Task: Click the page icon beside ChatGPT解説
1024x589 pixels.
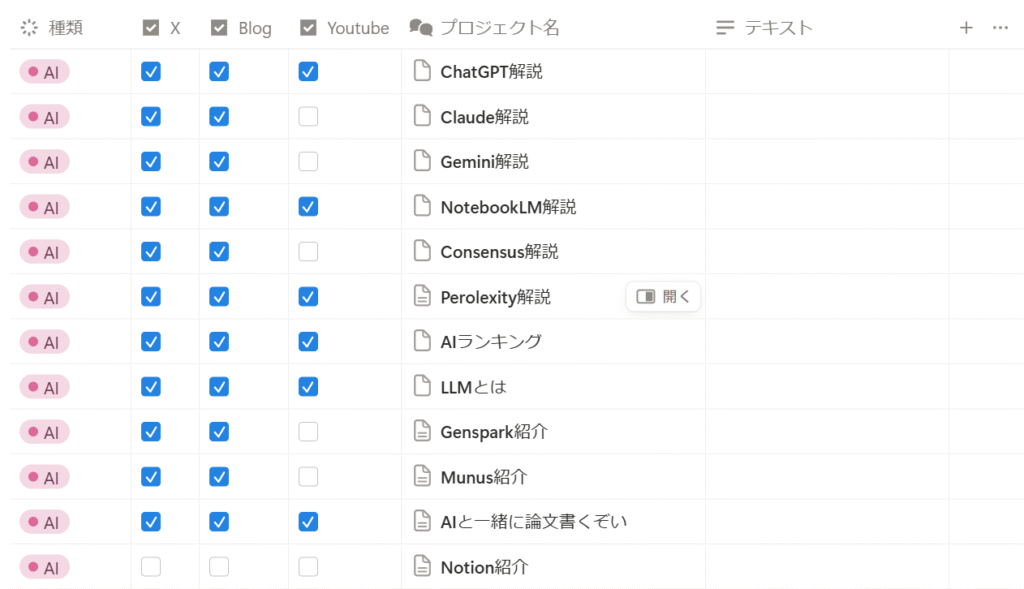Action: point(423,71)
